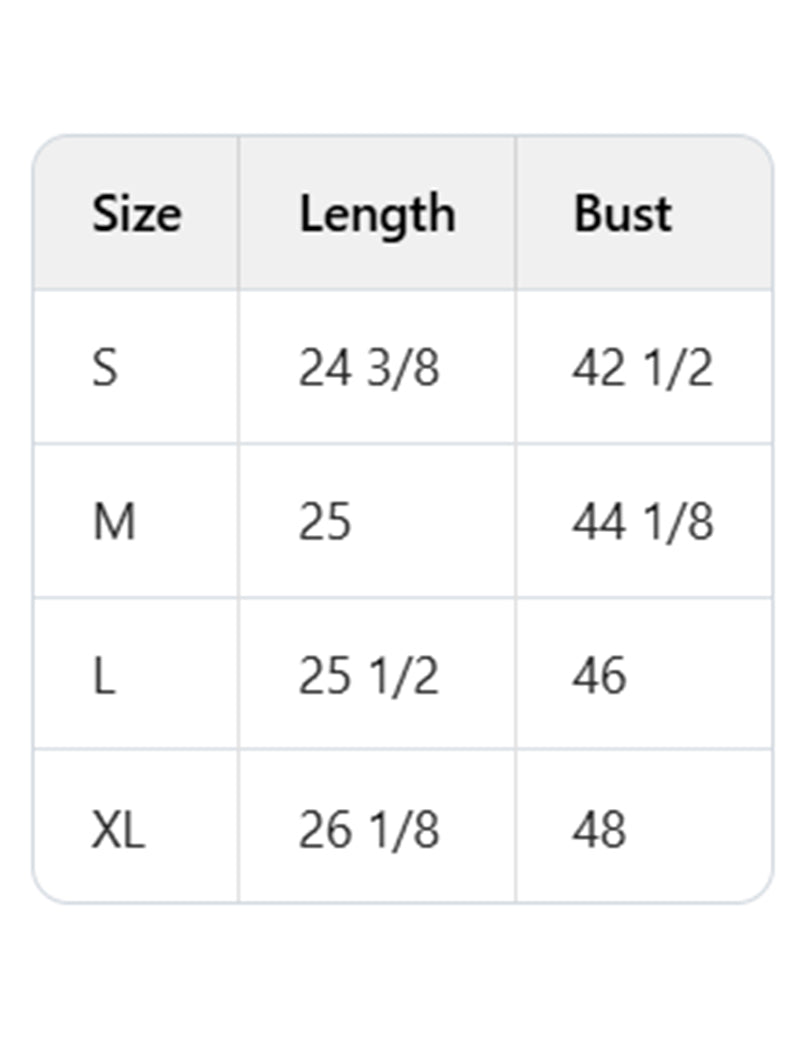Click the whole number 26 in XL length
Image resolution: width=800 pixels, height=1050 pixels.
(324, 830)
